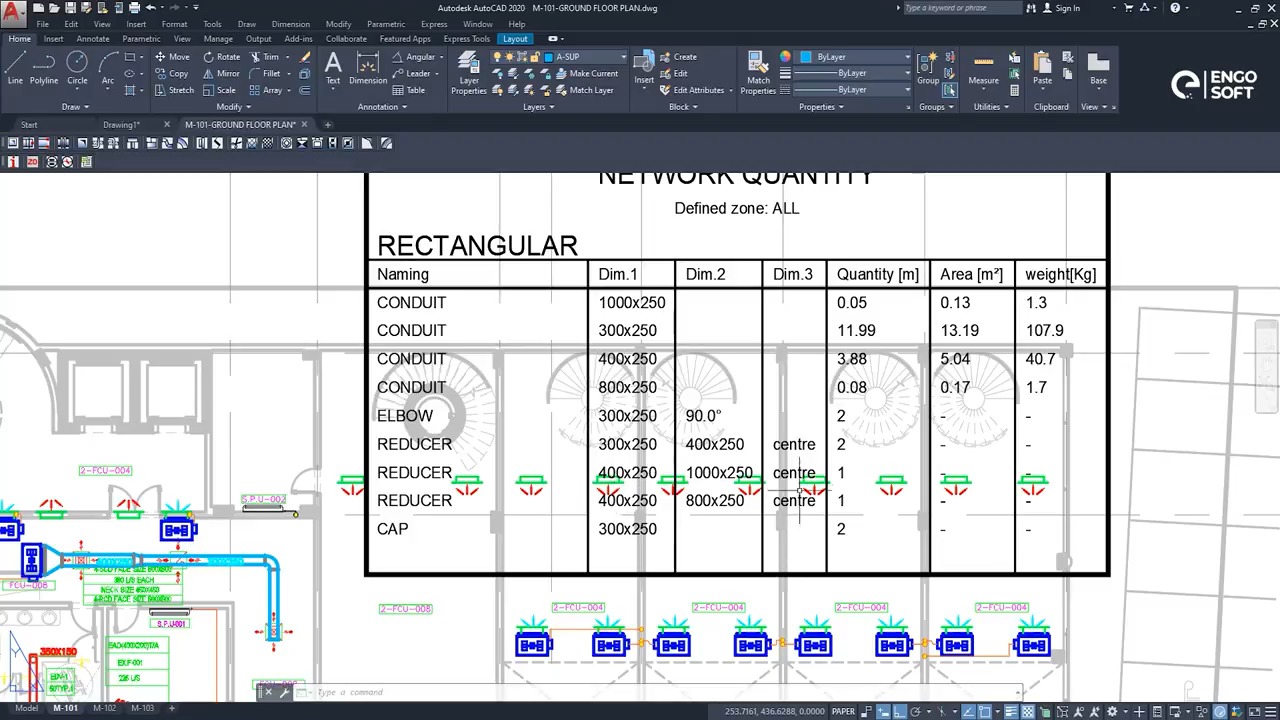1280x720 pixels.
Task: Use the Rotate tool
Action: tap(222, 57)
